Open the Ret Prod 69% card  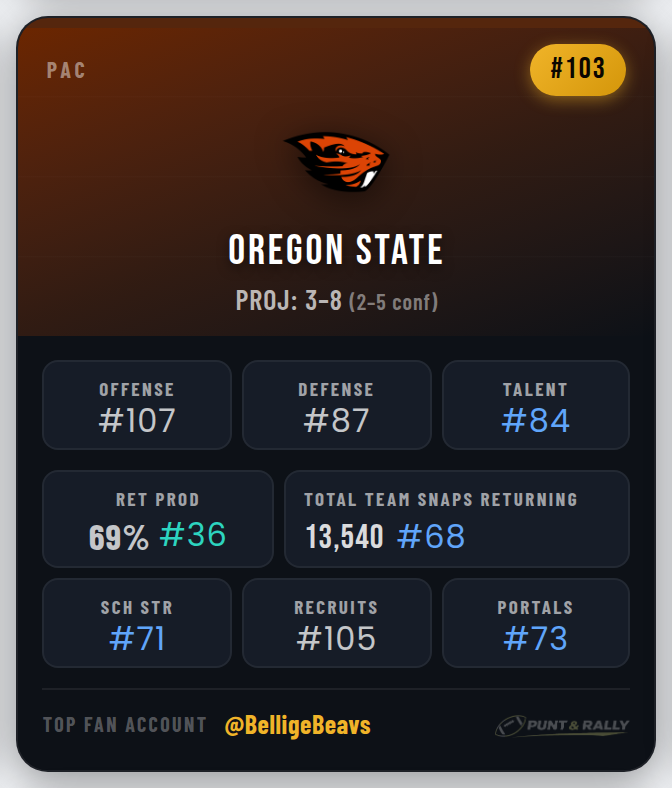(157, 519)
